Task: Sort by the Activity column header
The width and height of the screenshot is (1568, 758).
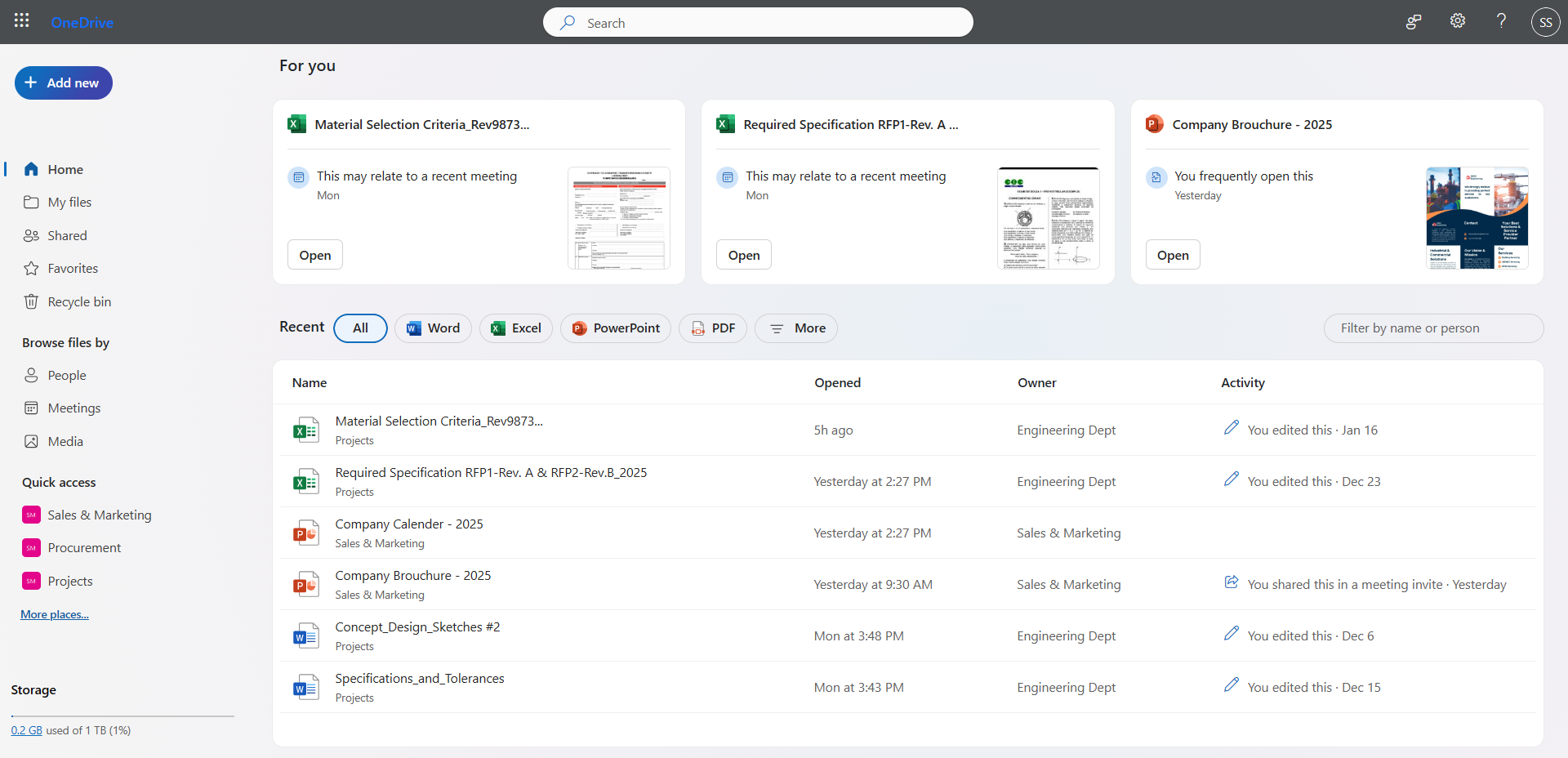Action: tap(1243, 382)
